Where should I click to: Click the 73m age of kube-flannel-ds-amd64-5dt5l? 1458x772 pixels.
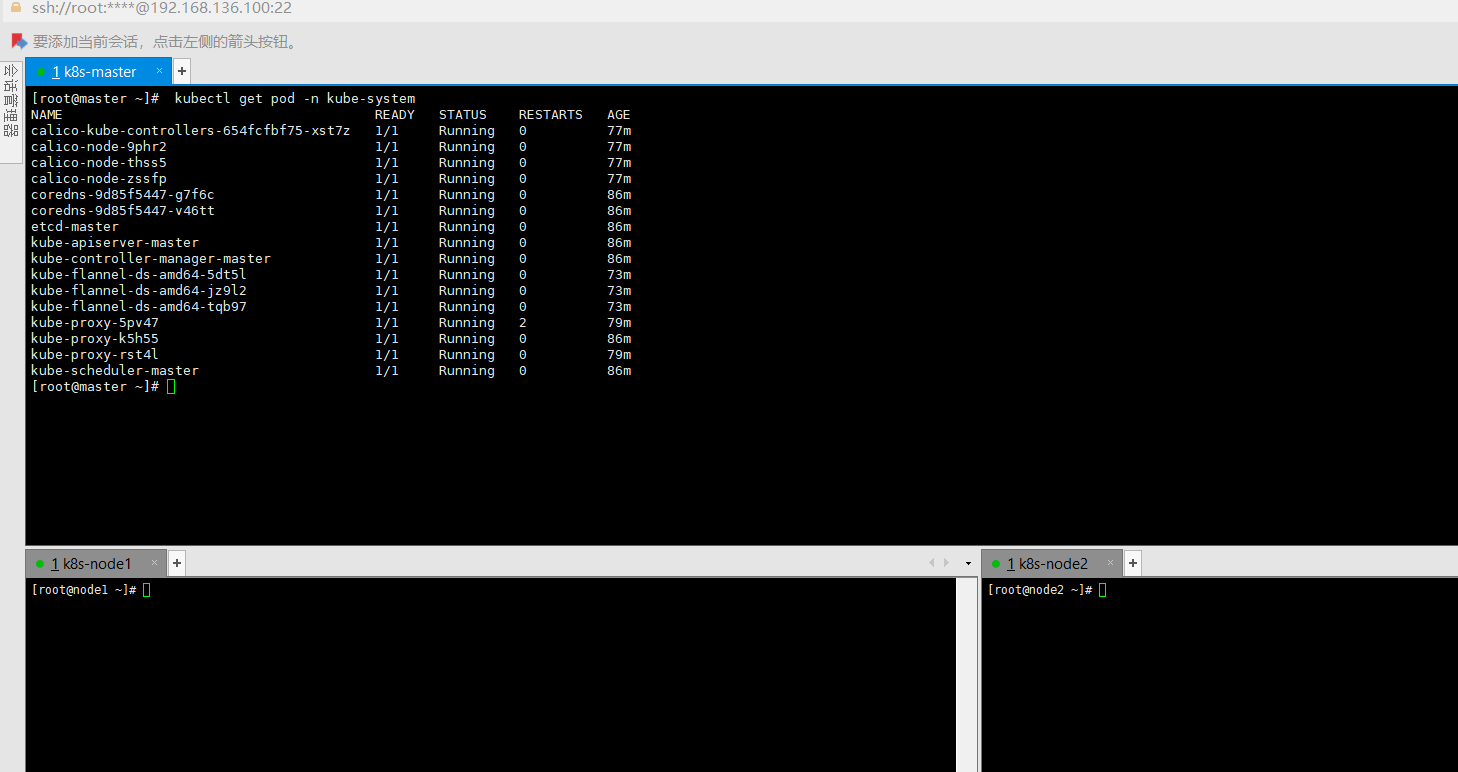(619, 274)
